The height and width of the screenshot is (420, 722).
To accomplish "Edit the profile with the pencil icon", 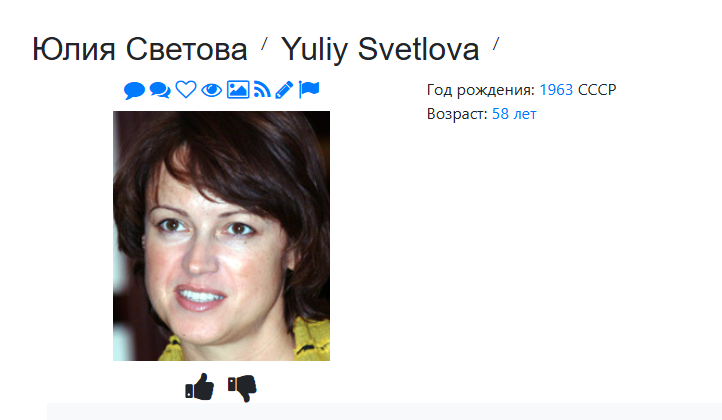I will 284,90.
